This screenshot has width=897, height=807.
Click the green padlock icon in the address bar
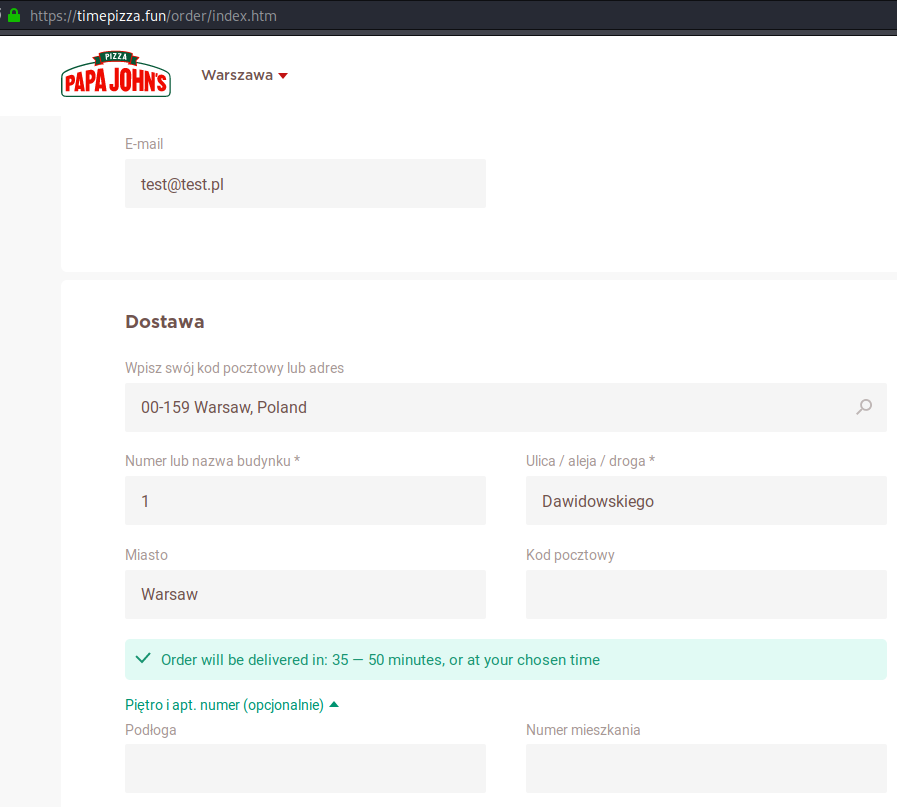coord(14,16)
